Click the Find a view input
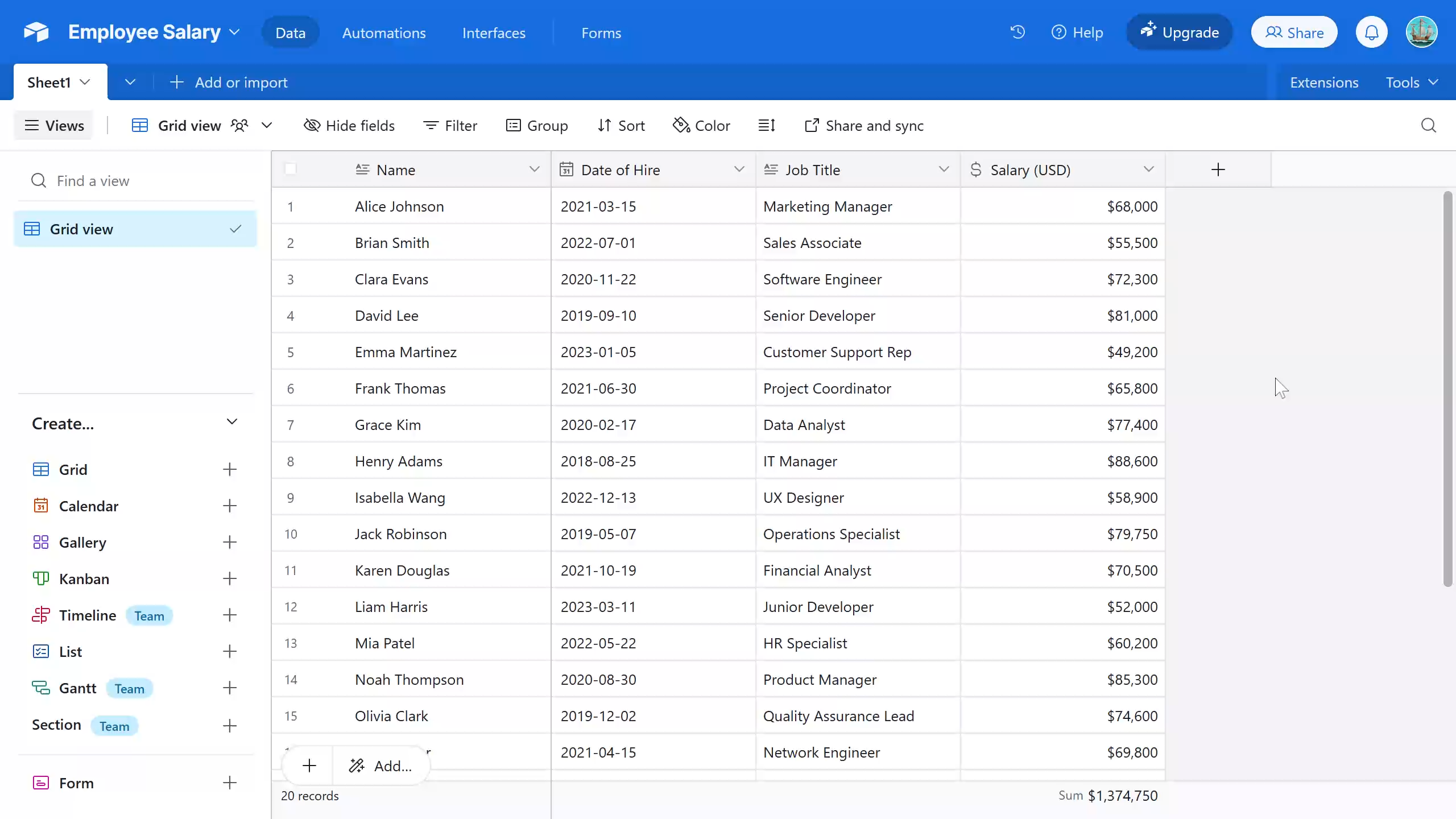 pyautogui.click(x=135, y=181)
